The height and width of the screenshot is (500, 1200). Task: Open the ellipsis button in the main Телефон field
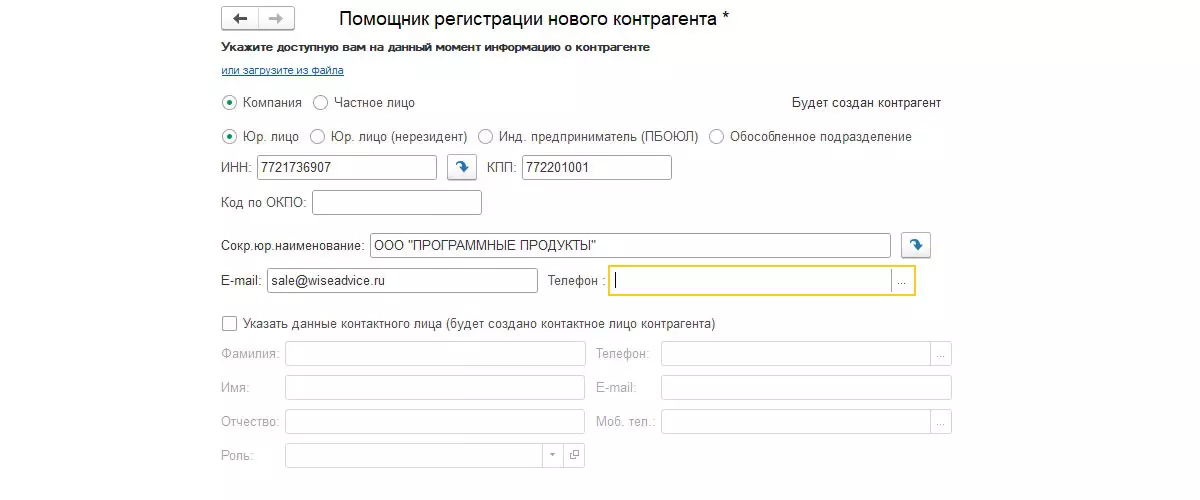[902, 282]
